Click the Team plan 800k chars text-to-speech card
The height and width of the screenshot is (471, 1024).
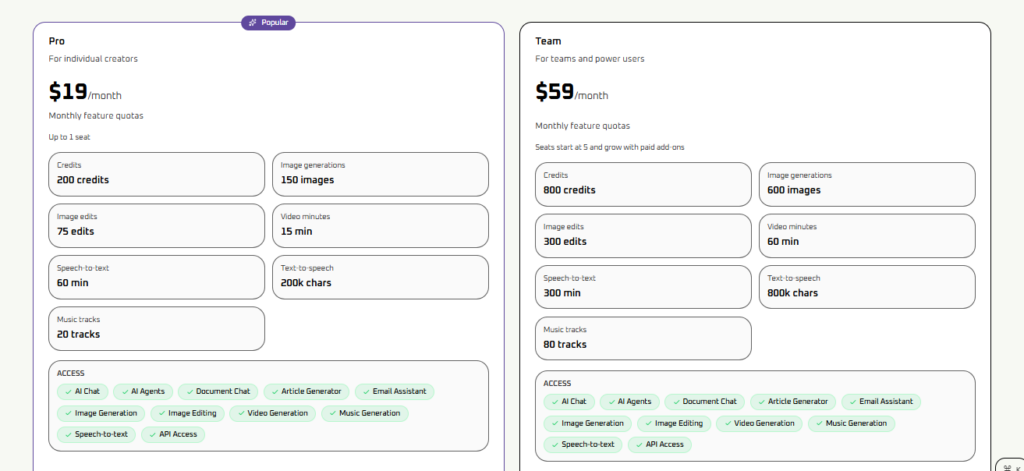[x=866, y=287]
